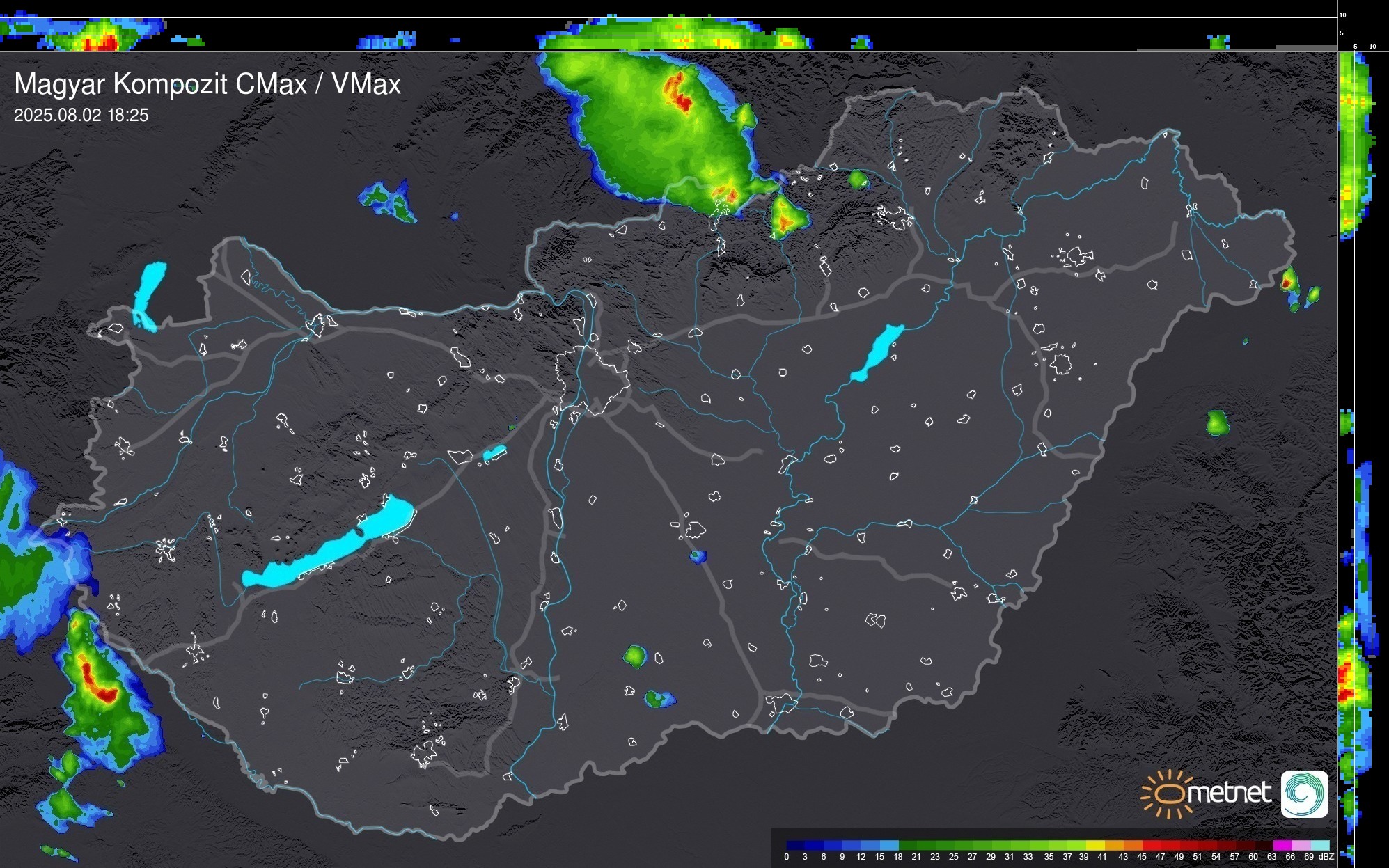Image resolution: width=1389 pixels, height=868 pixels.
Task: Click the red 45 dBZ legend swatch
Action: click(1150, 845)
